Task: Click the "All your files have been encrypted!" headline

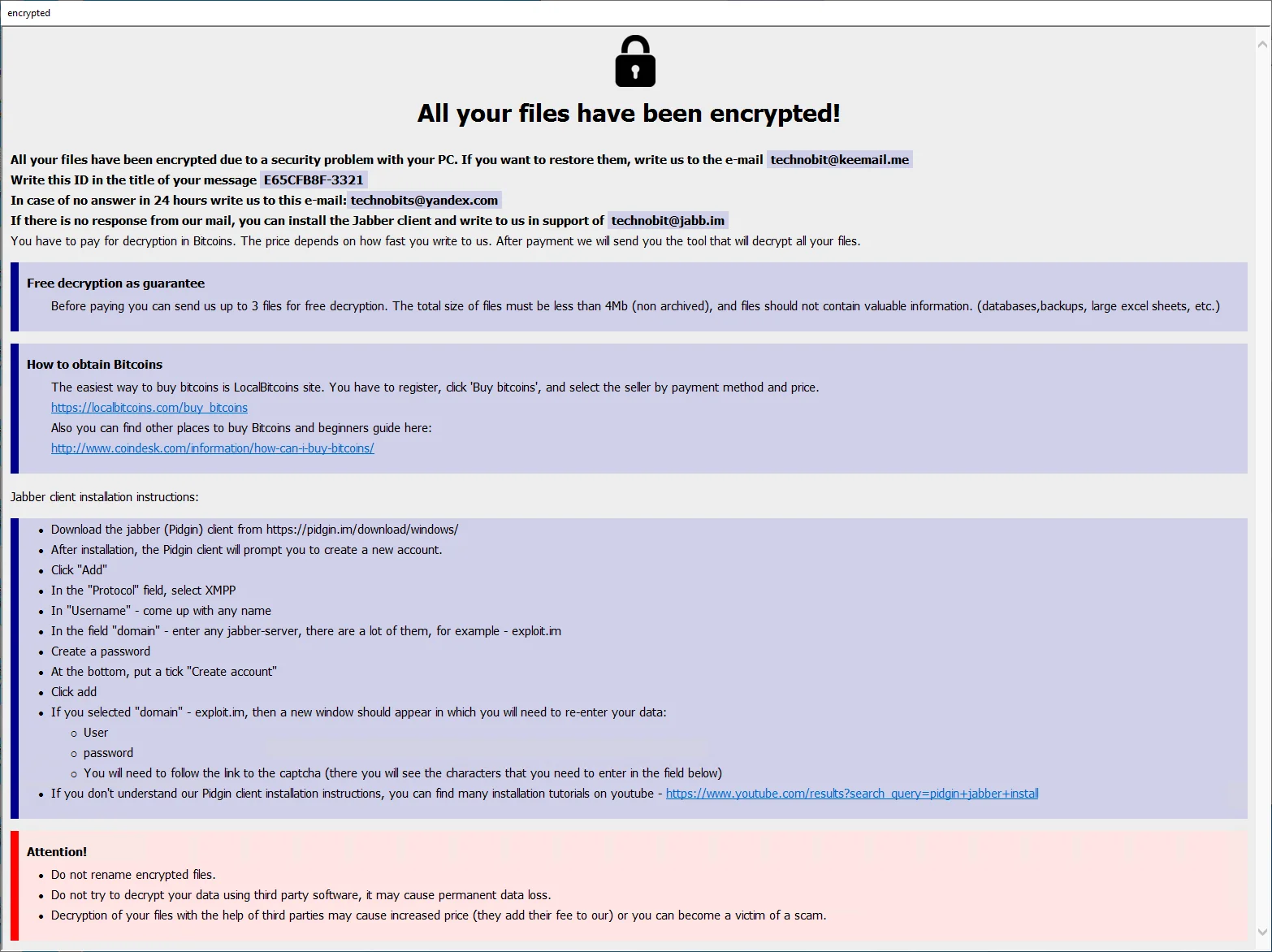Action: (x=629, y=114)
